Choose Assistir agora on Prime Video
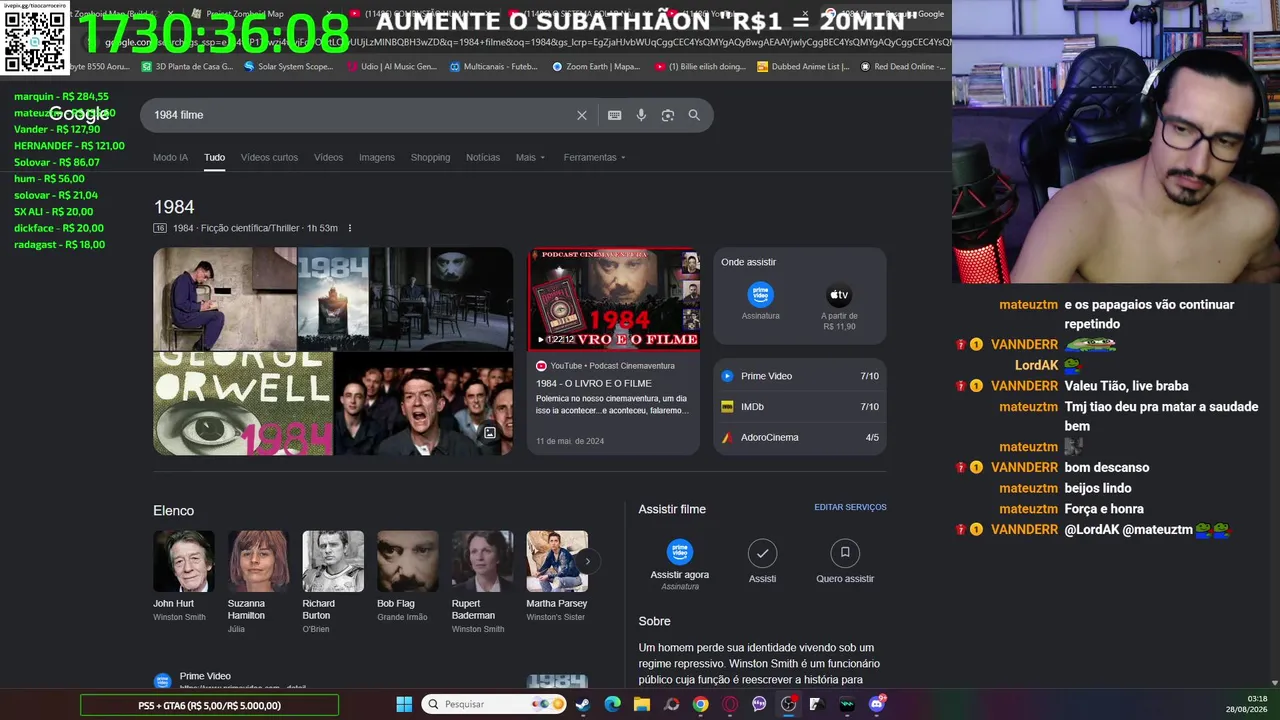The height and width of the screenshot is (720, 1280). (x=680, y=564)
